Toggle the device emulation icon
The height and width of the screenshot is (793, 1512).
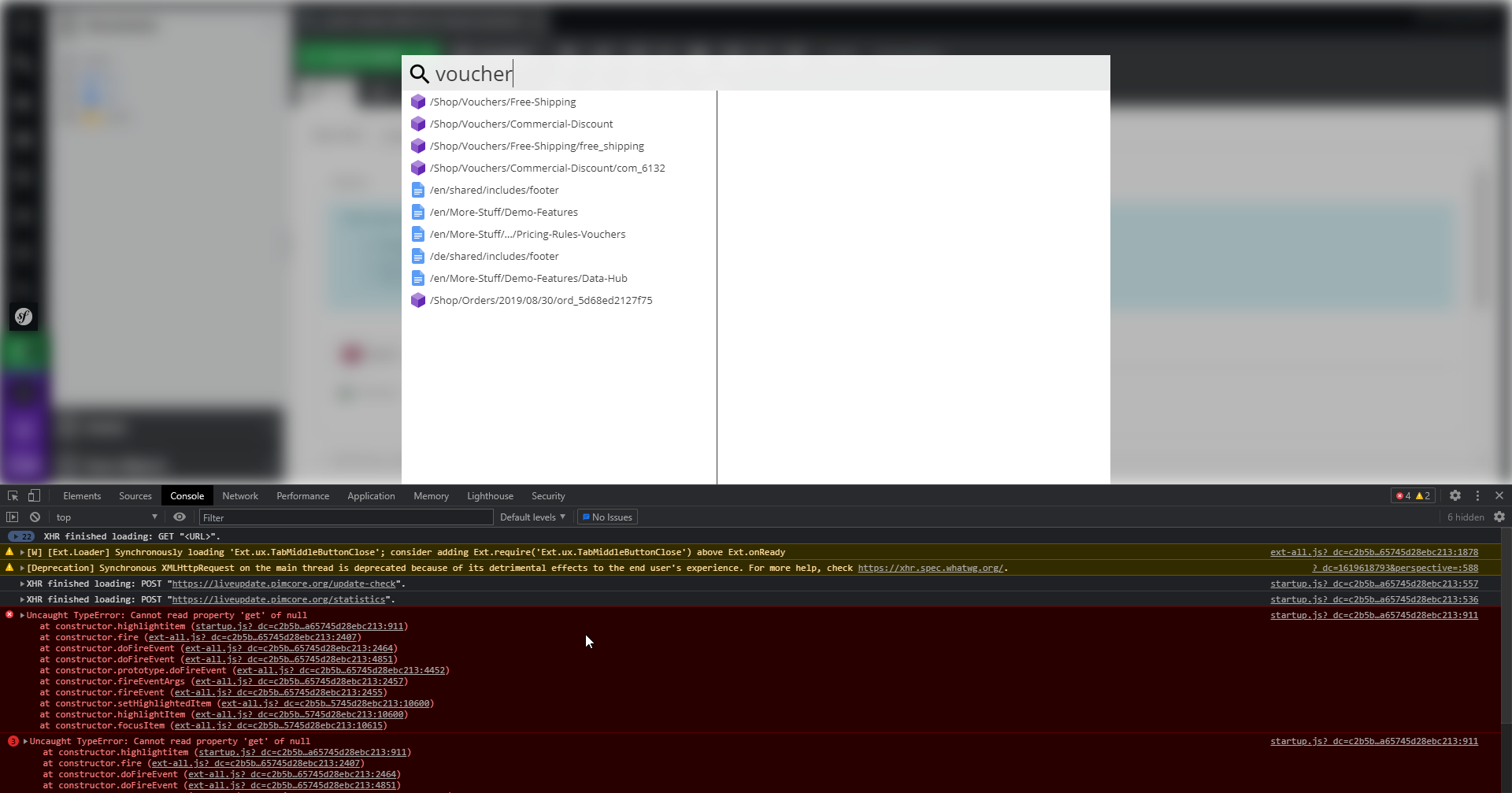pyautogui.click(x=33, y=495)
